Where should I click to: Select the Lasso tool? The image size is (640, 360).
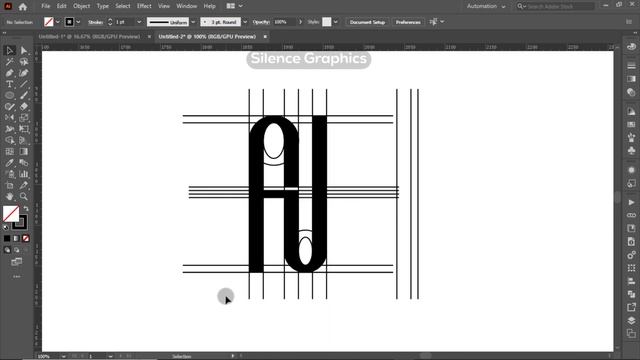click(24, 62)
